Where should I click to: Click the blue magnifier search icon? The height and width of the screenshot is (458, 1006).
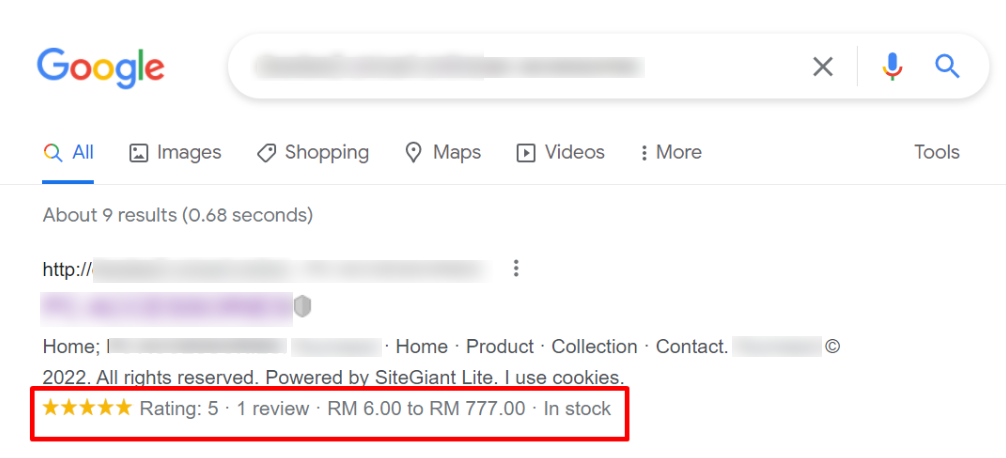click(x=947, y=66)
